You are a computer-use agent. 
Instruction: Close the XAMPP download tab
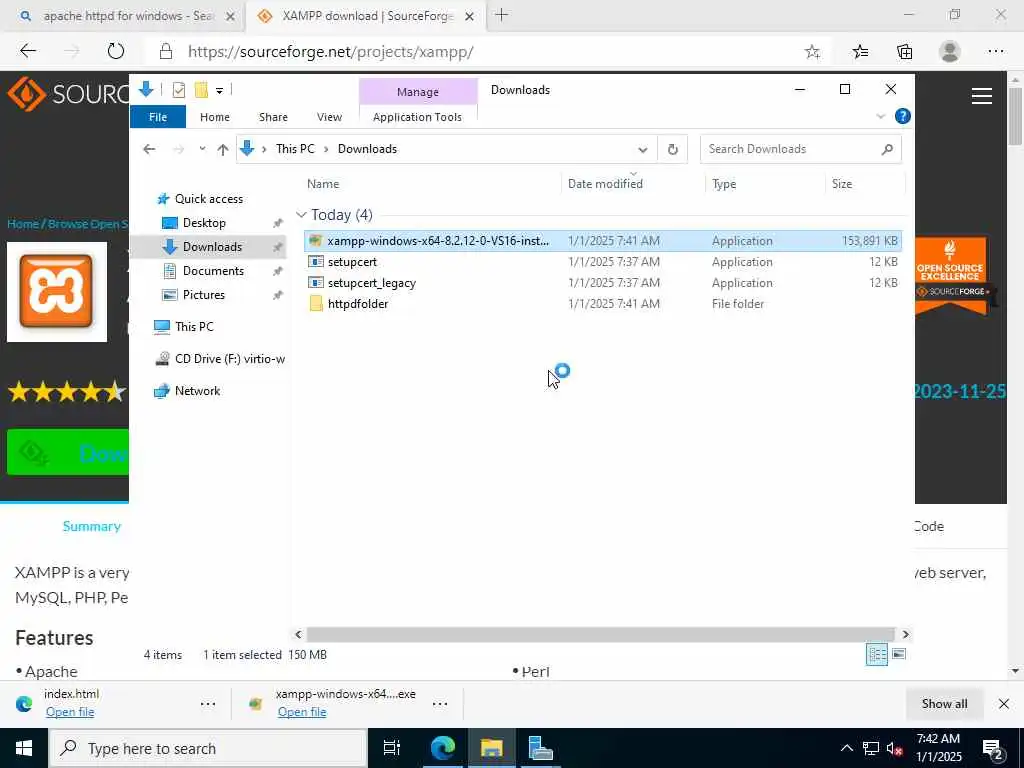coord(469,17)
